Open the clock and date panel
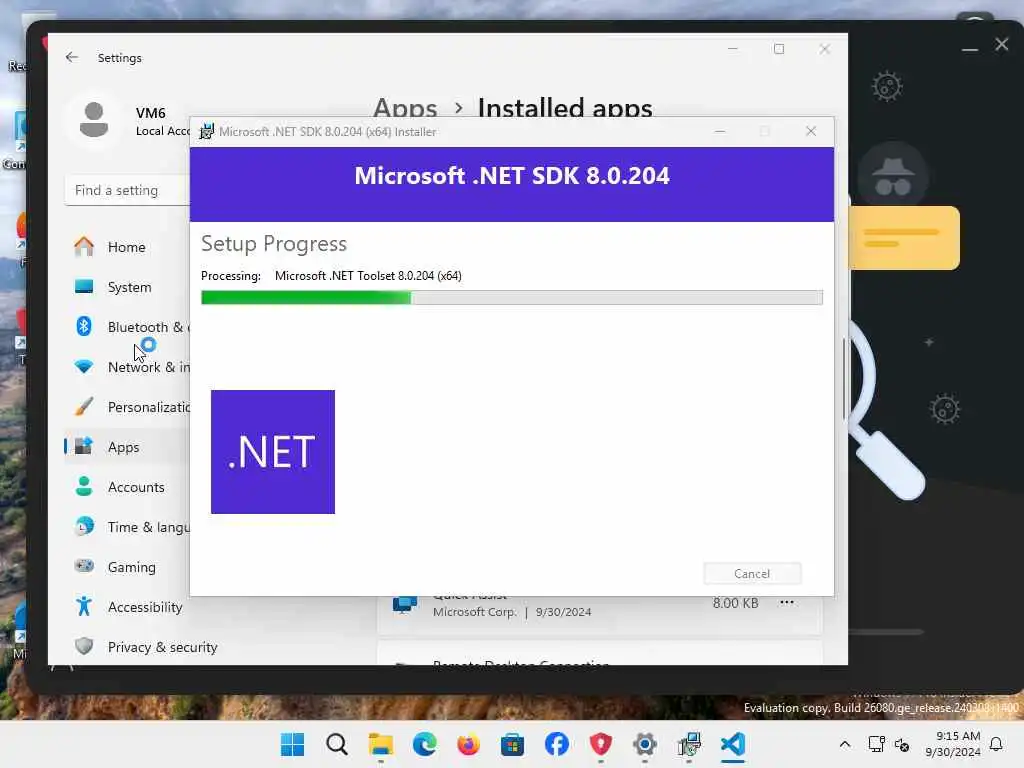 953,744
